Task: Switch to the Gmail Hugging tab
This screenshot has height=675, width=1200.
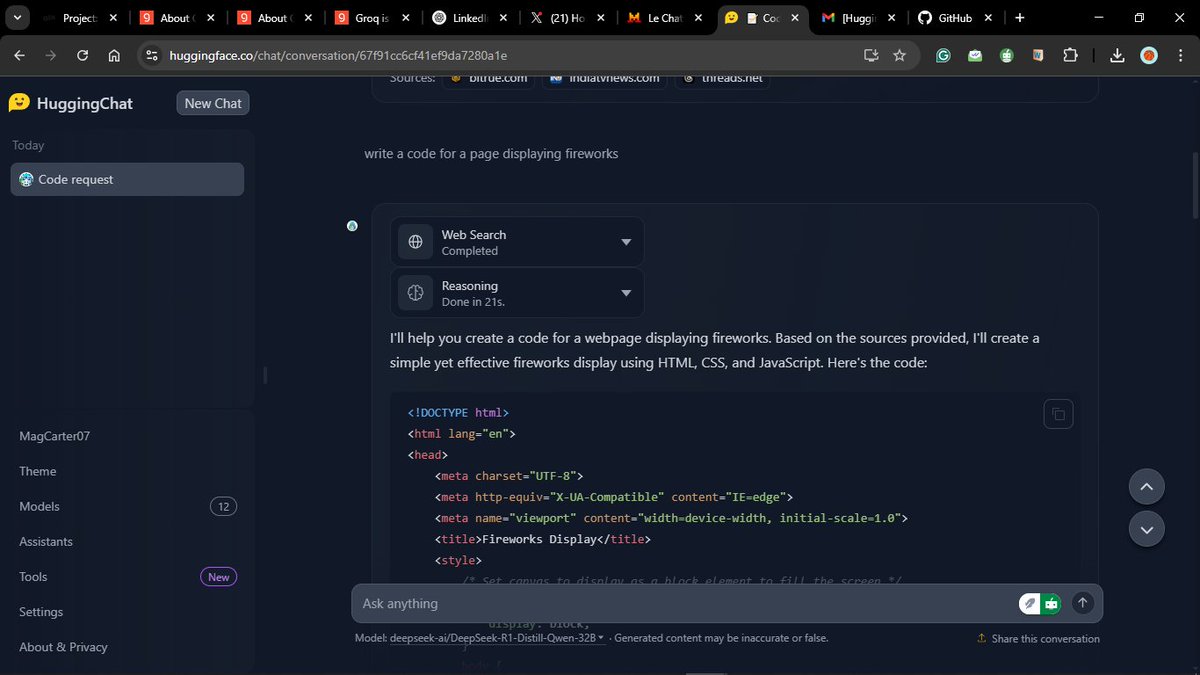Action: click(859, 18)
